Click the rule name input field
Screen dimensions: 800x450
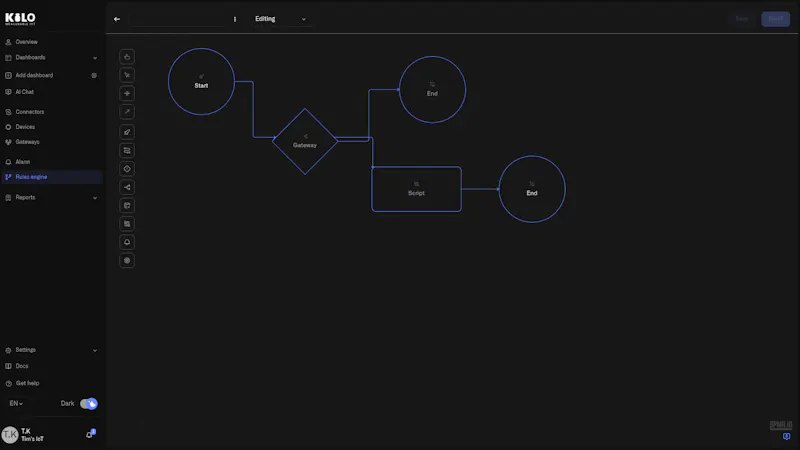pyautogui.click(x=179, y=19)
